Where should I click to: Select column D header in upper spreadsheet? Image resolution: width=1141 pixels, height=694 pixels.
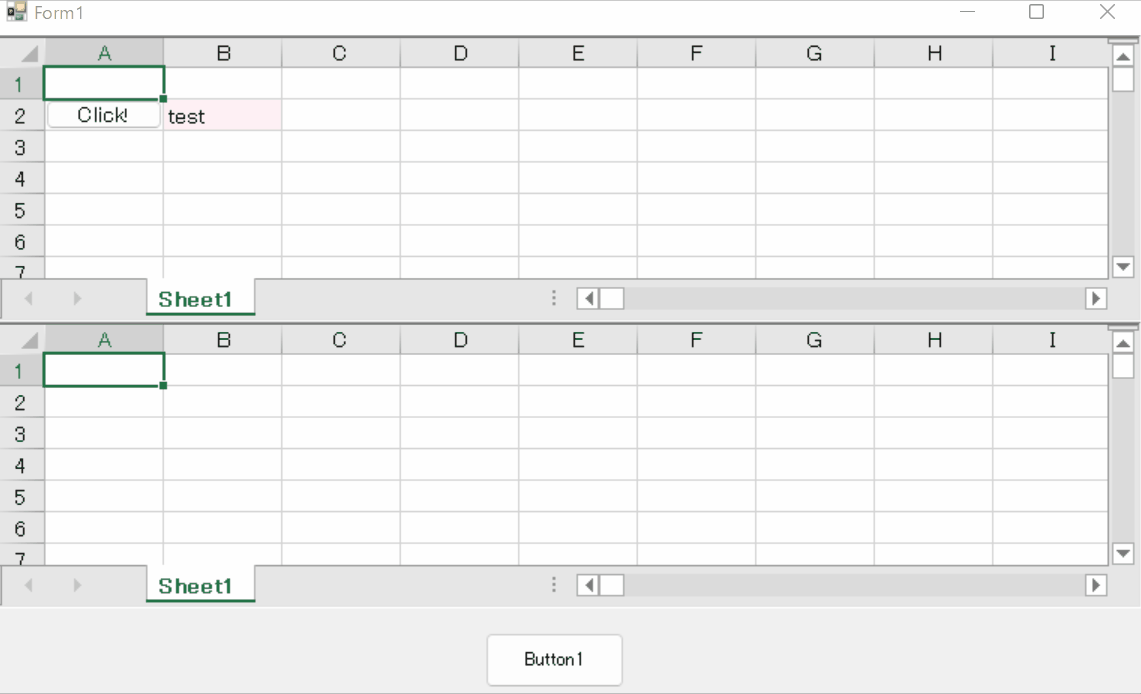(460, 53)
